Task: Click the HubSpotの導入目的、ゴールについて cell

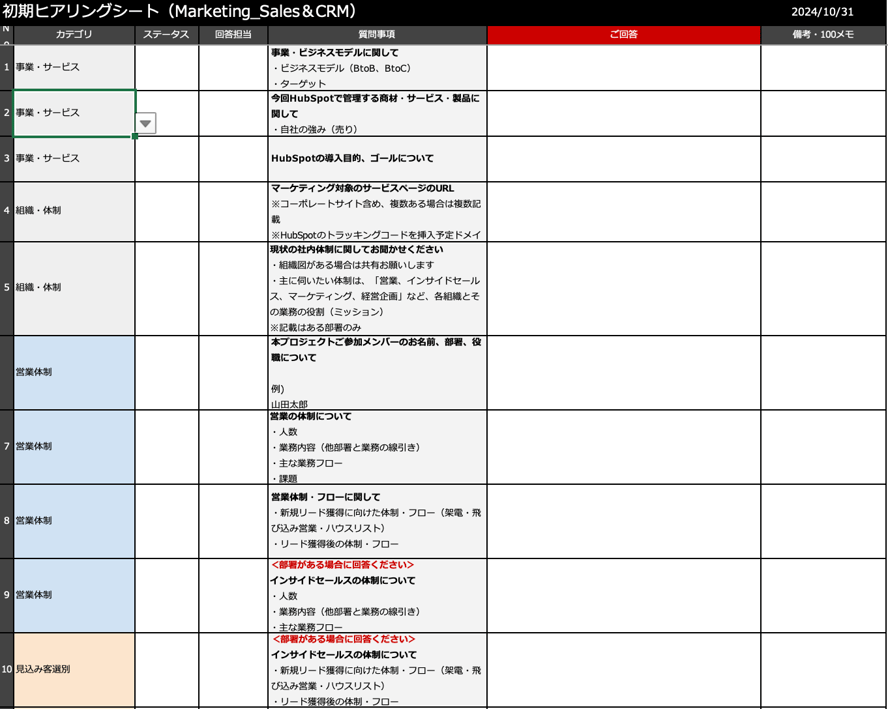Action: (x=377, y=159)
